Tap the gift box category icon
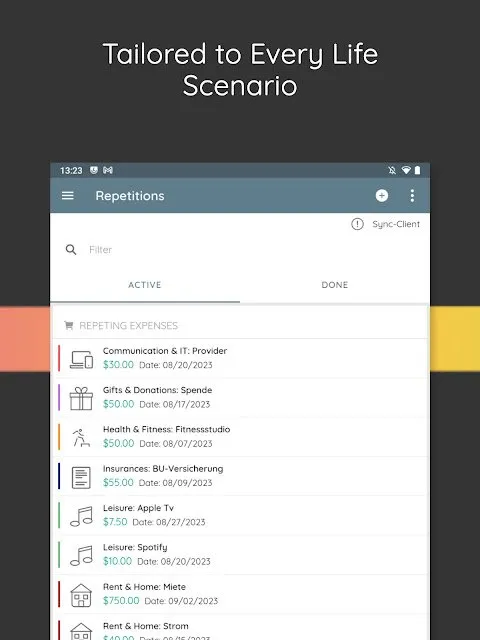The width and height of the screenshot is (480, 640). pos(81,398)
